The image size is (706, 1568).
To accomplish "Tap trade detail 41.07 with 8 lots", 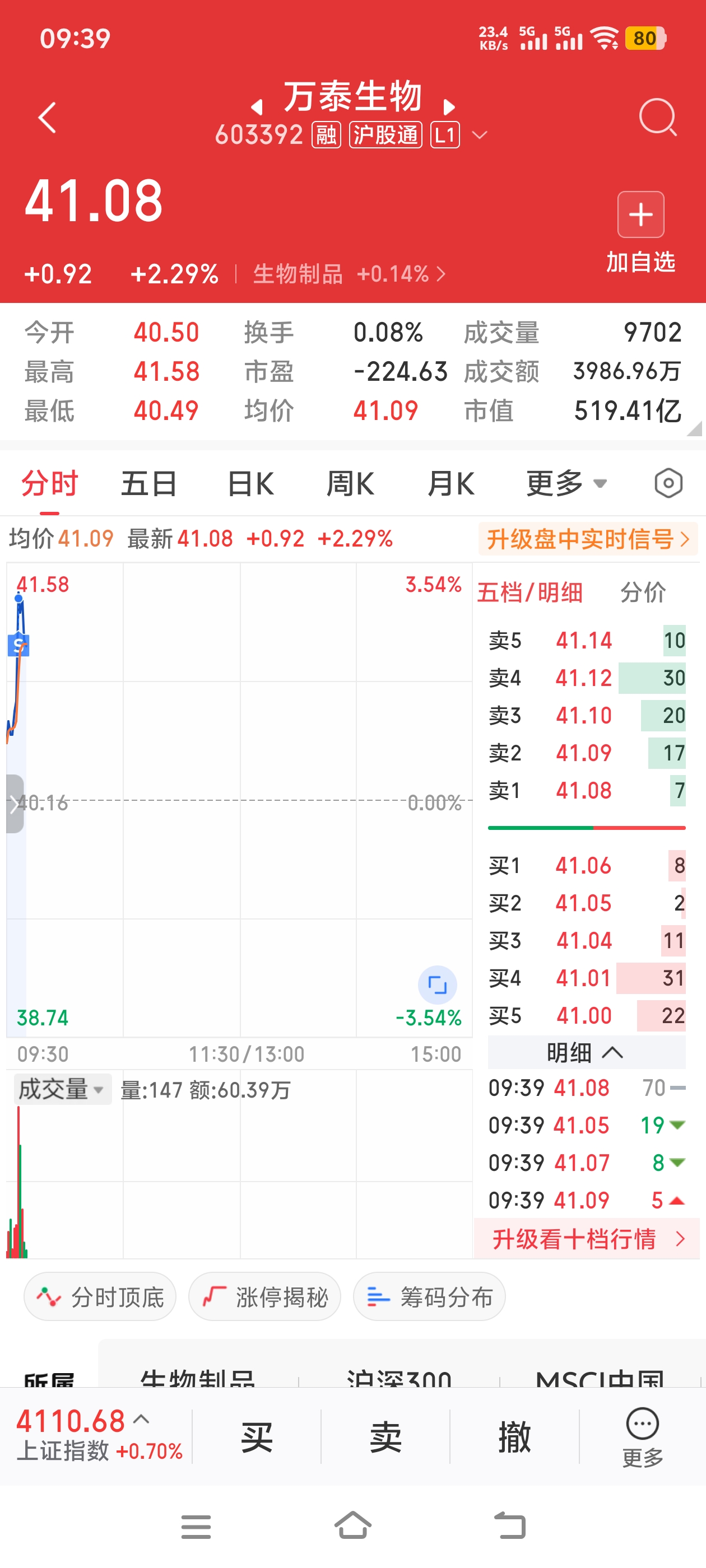I will coord(587,1163).
